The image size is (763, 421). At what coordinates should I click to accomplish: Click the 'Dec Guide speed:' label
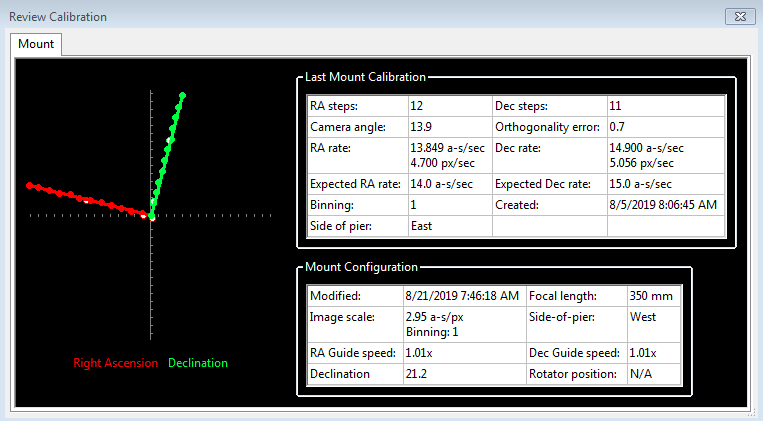pyautogui.click(x=575, y=353)
